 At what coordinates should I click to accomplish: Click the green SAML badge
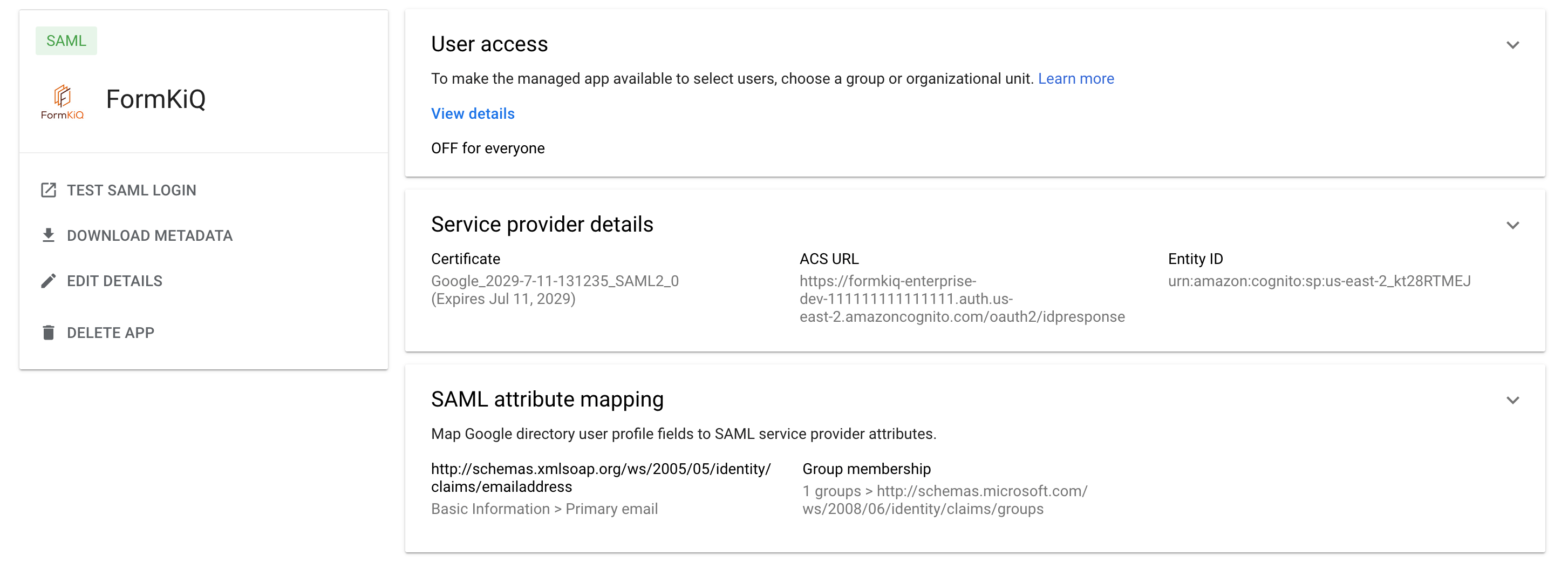point(66,41)
